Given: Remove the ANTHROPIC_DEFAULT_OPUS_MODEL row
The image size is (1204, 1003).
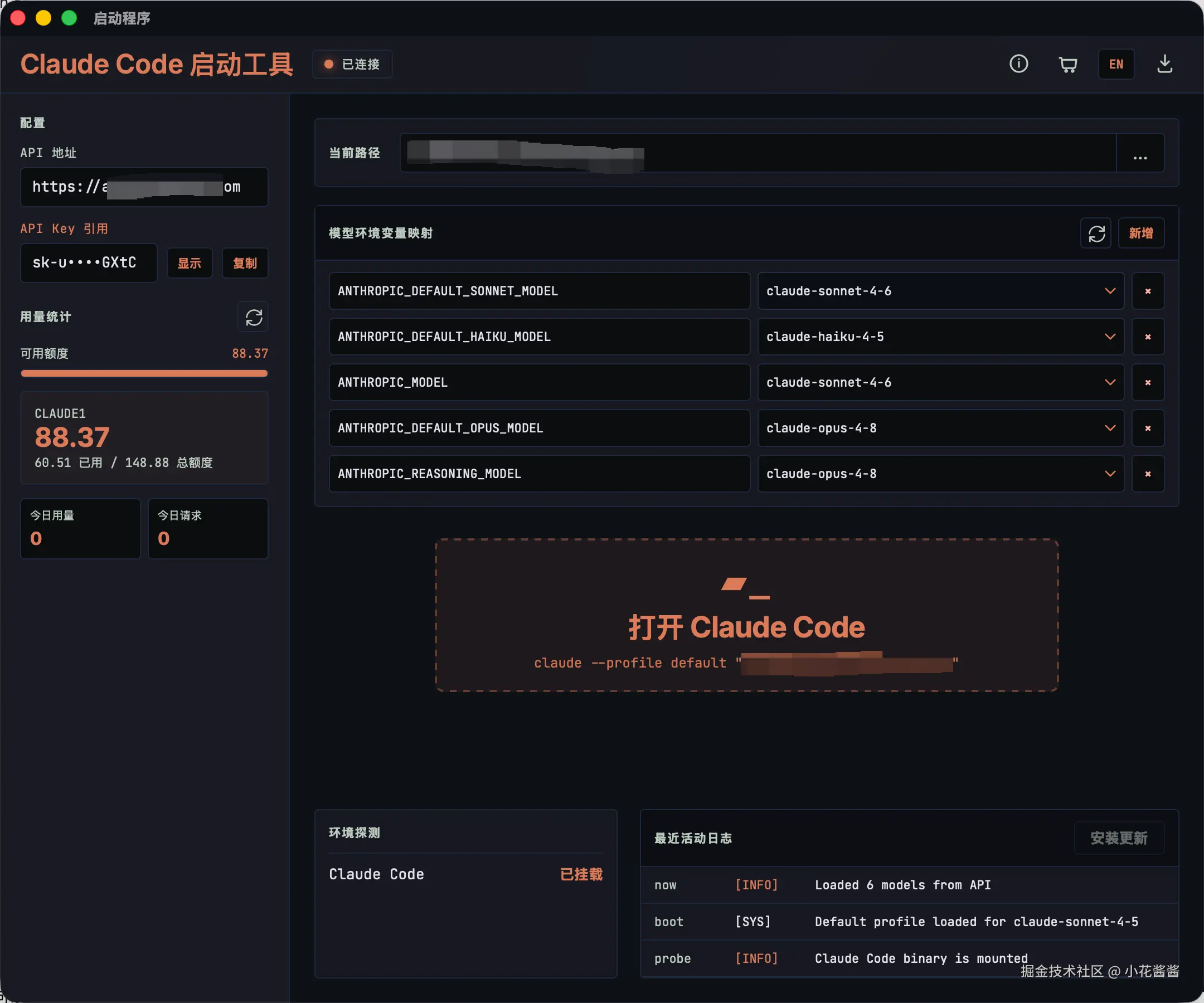Looking at the screenshot, I should [1148, 428].
